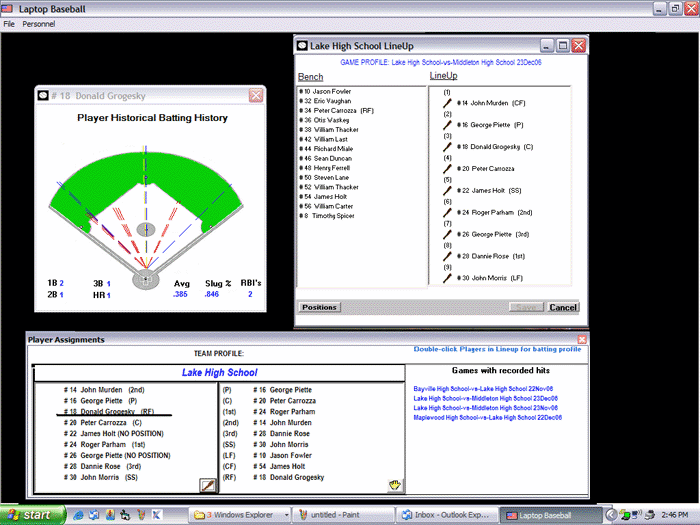Click the bat icon beside John Murden
The image size is (700, 525).
point(447,102)
